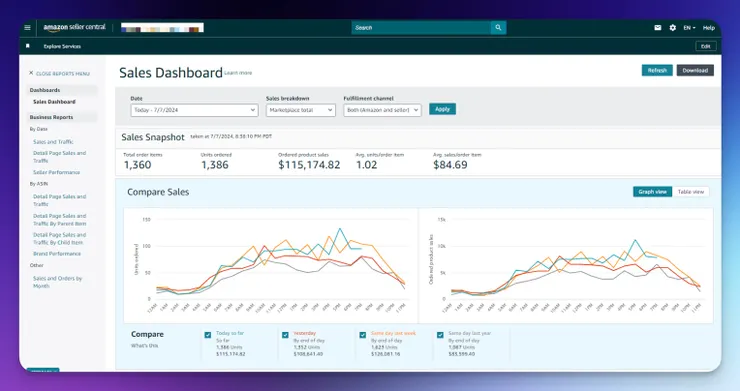The height and width of the screenshot is (391, 740).
Task: Switch to Graph view
Action: 652,192
